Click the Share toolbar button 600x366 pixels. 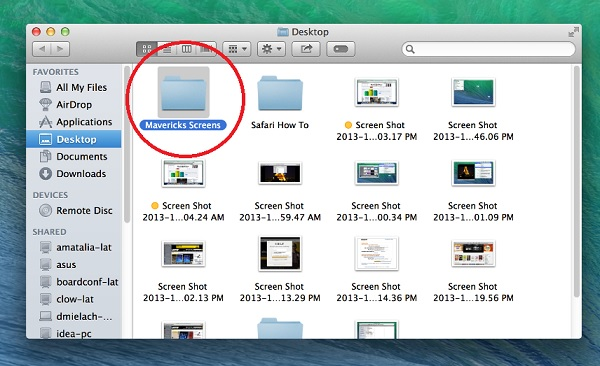tap(306, 49)
